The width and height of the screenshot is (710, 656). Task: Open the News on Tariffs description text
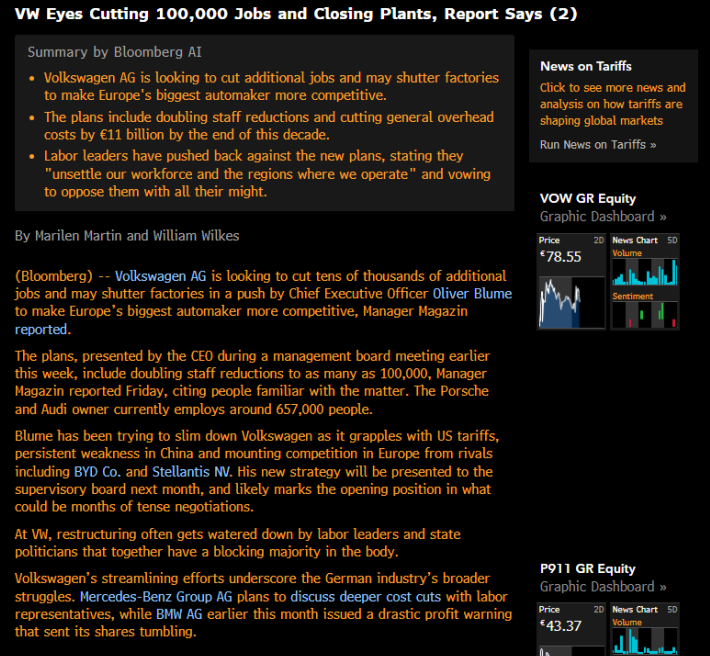(612, 104)
